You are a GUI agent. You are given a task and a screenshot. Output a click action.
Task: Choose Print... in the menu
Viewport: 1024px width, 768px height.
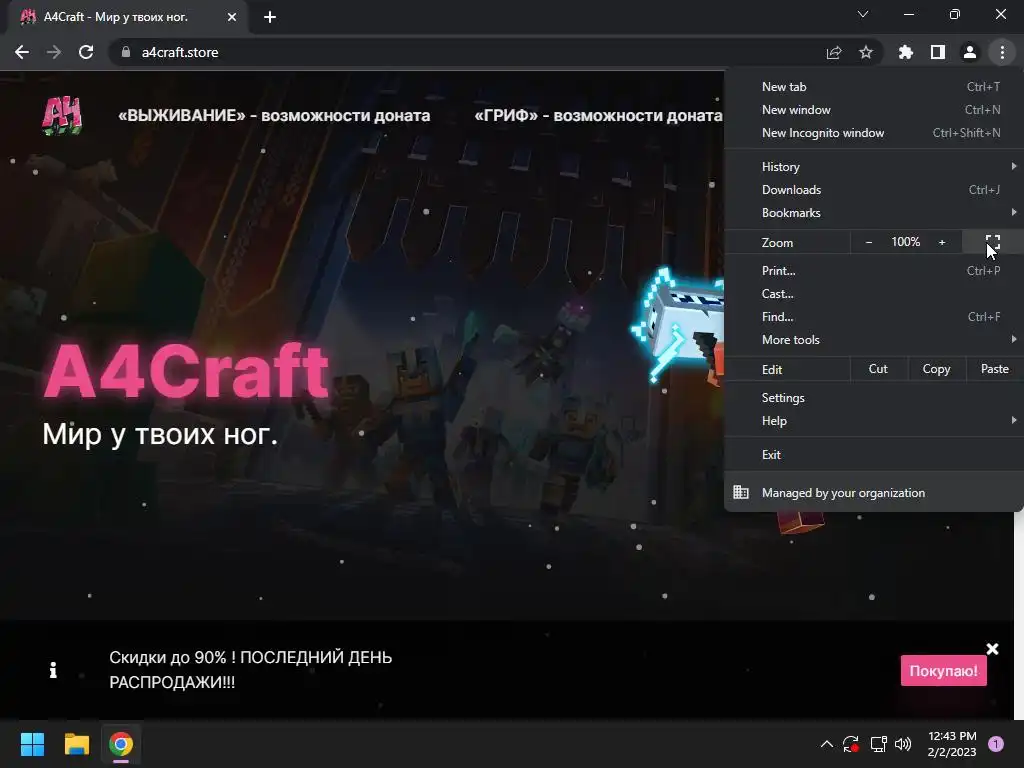(874, 270)
